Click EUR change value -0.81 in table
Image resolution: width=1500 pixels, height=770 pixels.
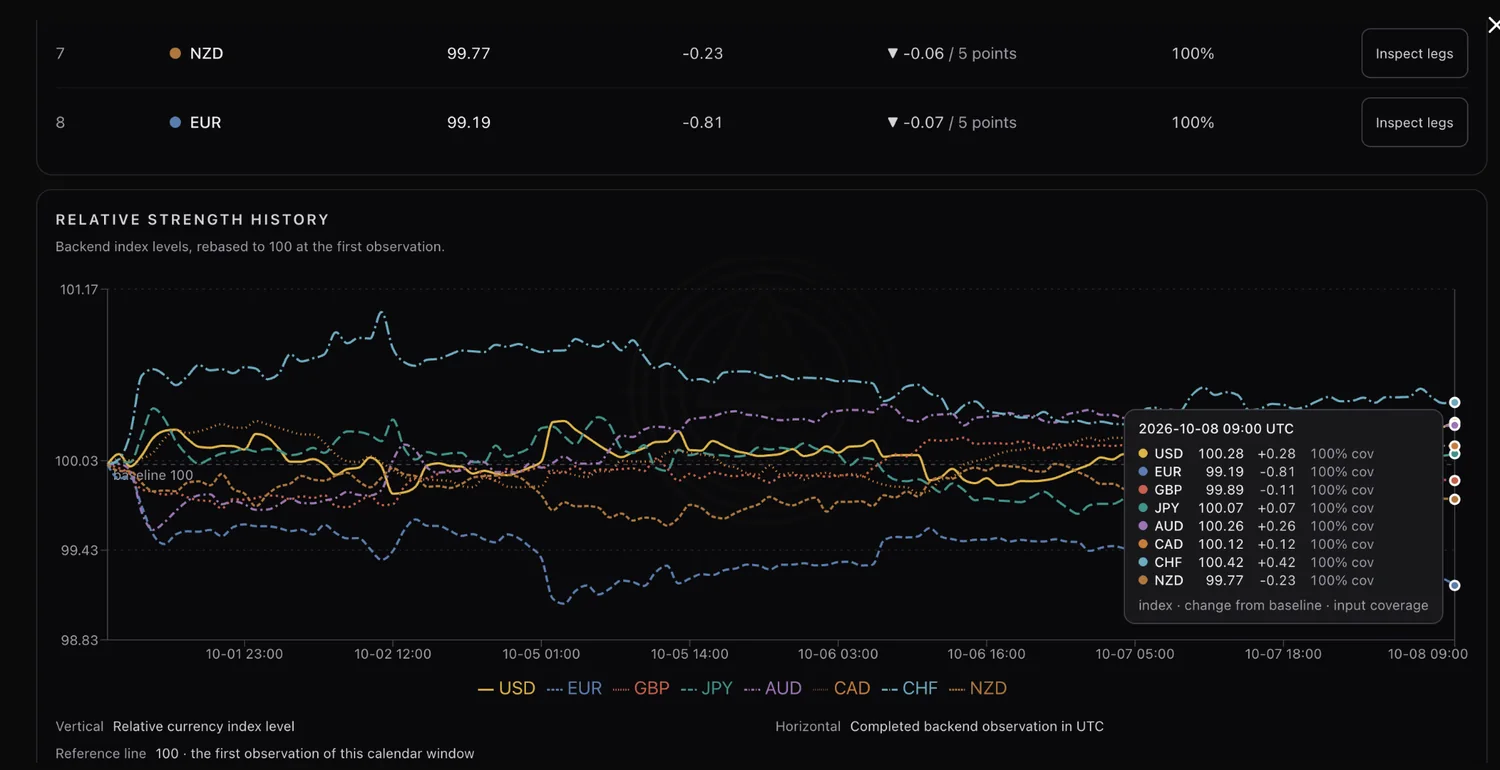702,122
